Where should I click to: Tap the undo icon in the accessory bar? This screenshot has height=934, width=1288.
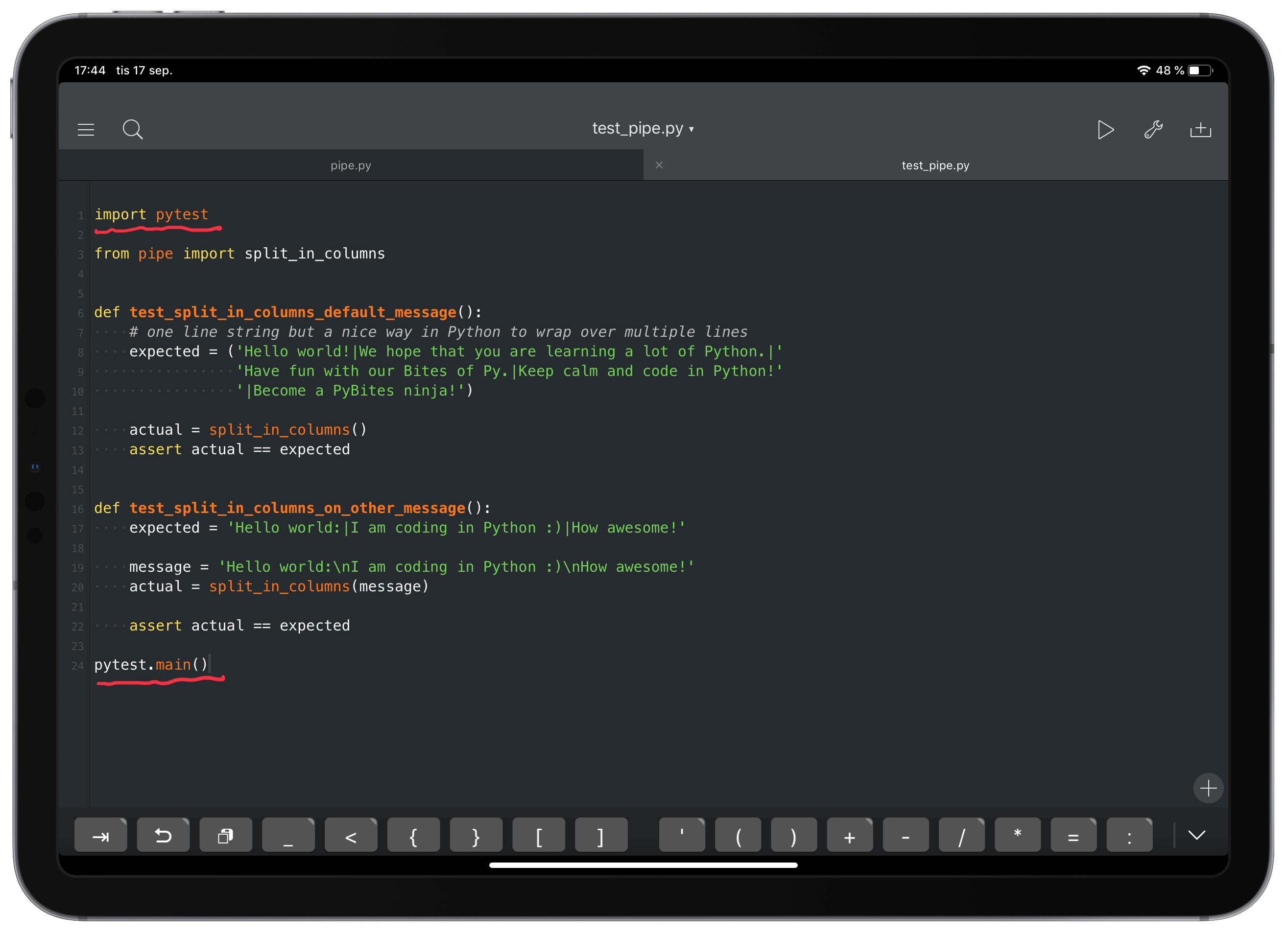(x=163, y=835)
